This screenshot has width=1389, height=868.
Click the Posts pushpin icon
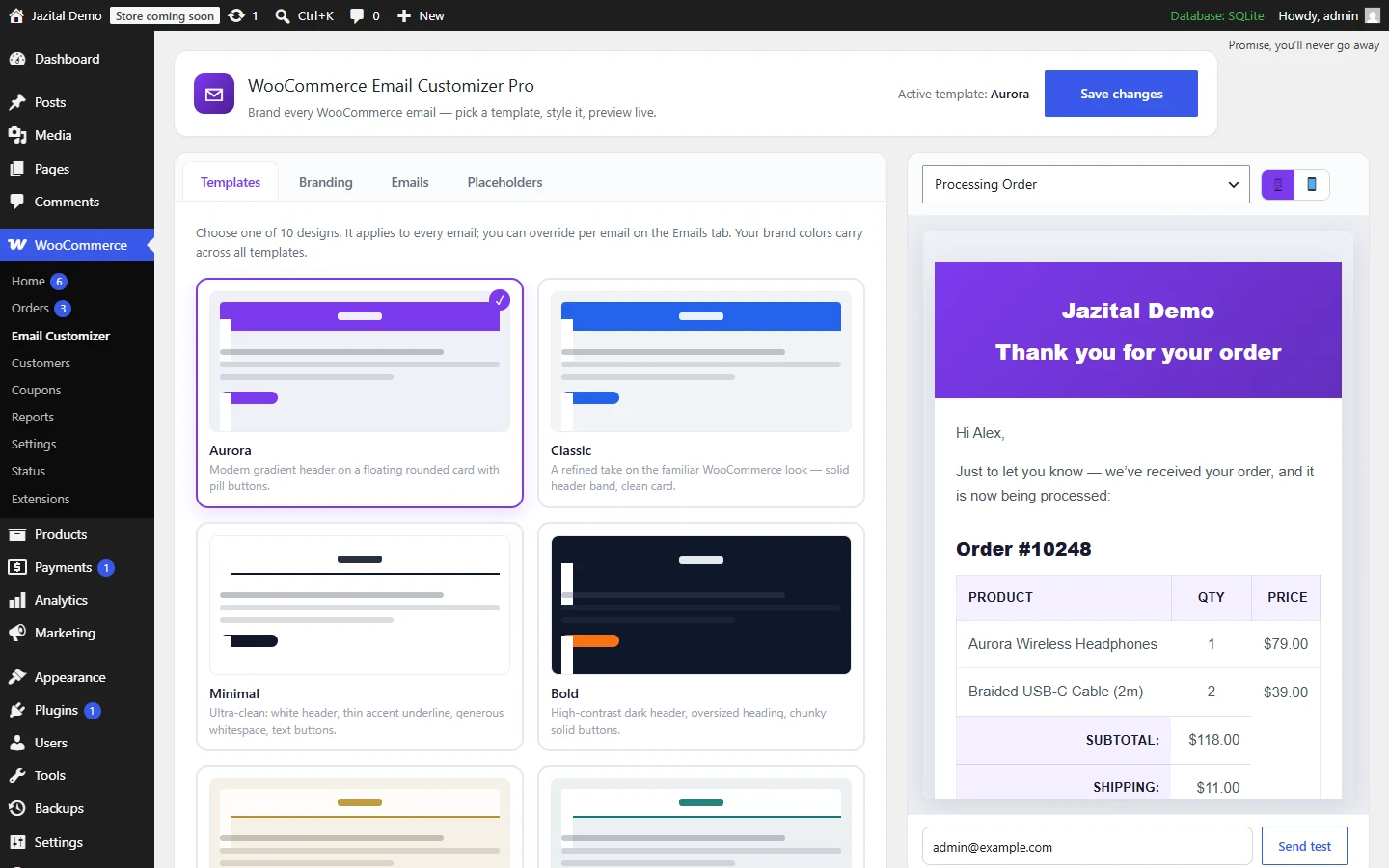click(x=17, y=102)
